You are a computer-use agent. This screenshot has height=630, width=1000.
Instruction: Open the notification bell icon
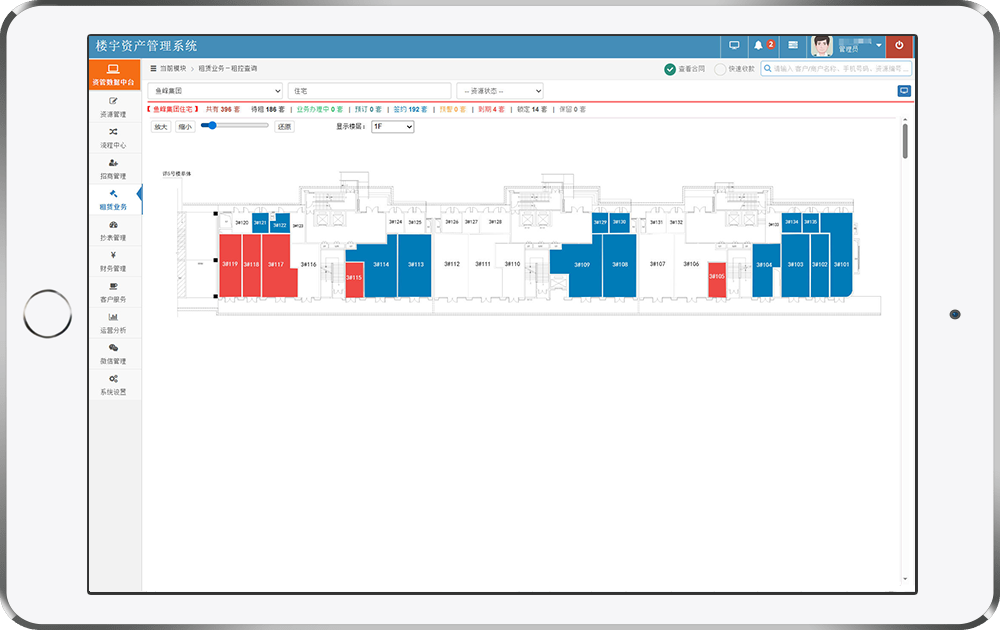tap(758, 45)
